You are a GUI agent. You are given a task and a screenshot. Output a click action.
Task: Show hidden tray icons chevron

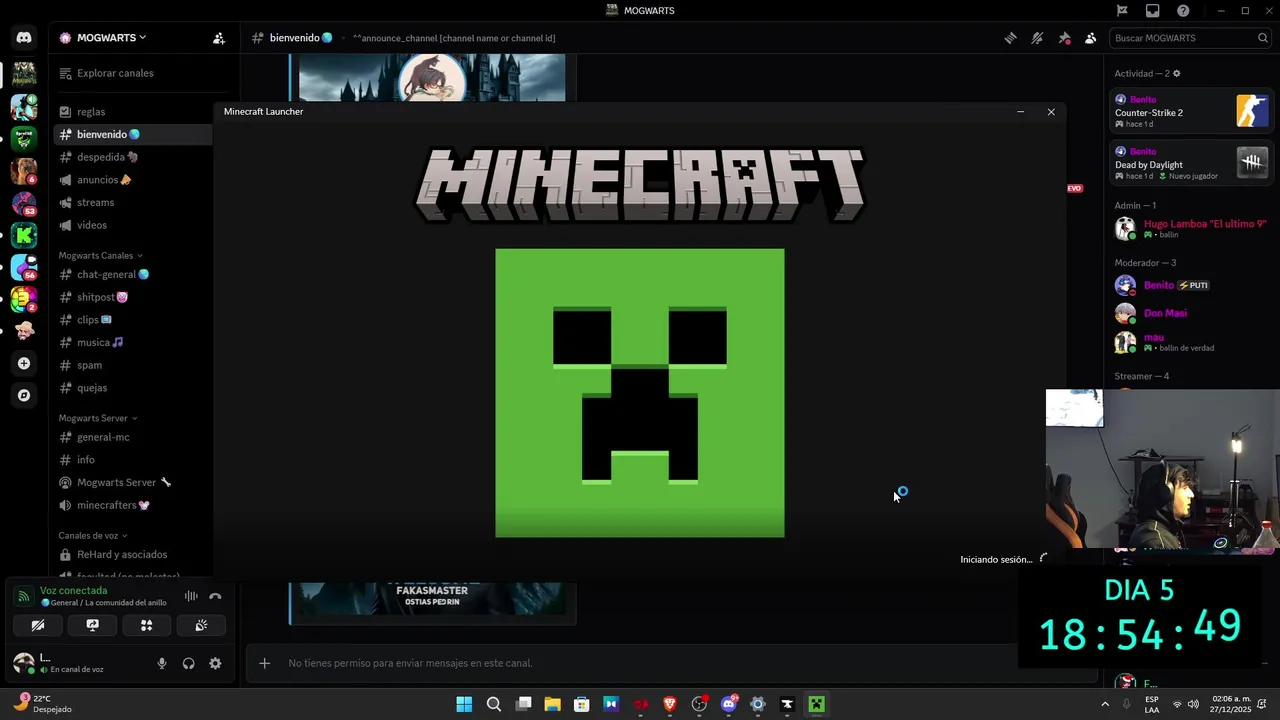(x=1105, y=704)
